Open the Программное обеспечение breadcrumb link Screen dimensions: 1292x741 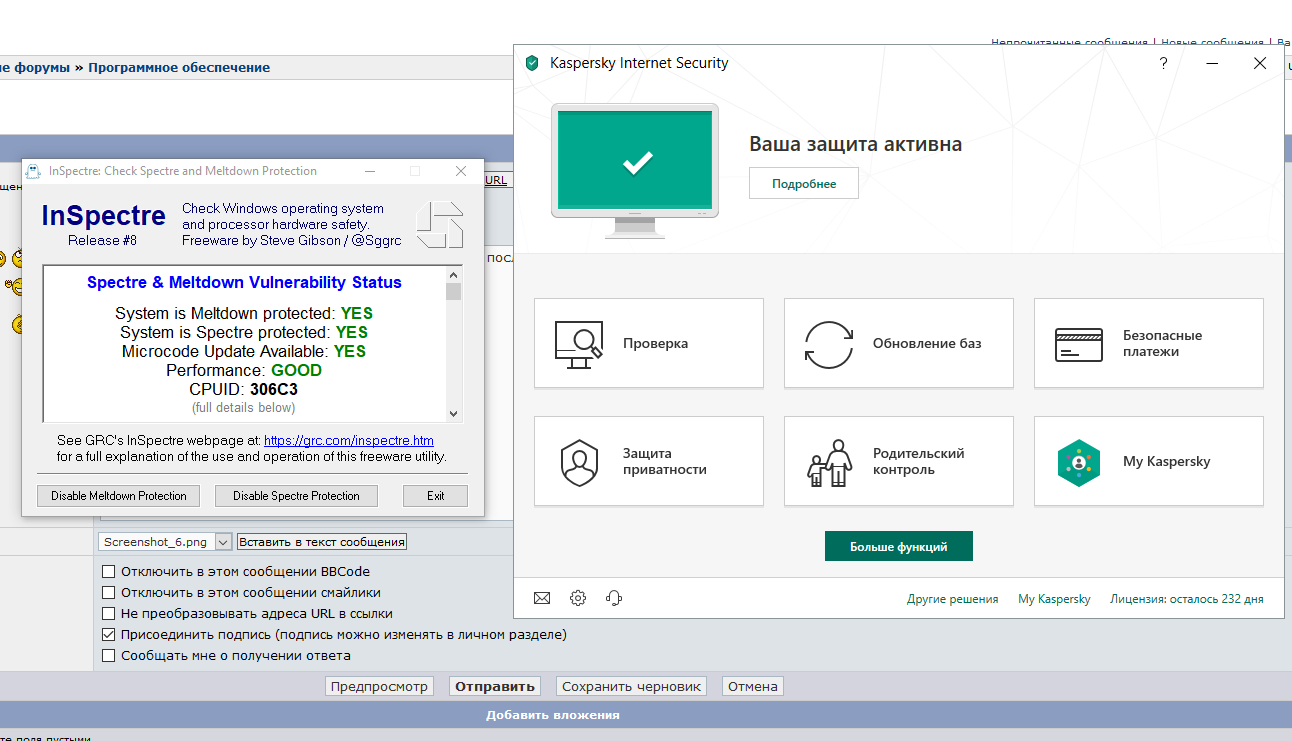pyautogui.click(x=179, y=68)
